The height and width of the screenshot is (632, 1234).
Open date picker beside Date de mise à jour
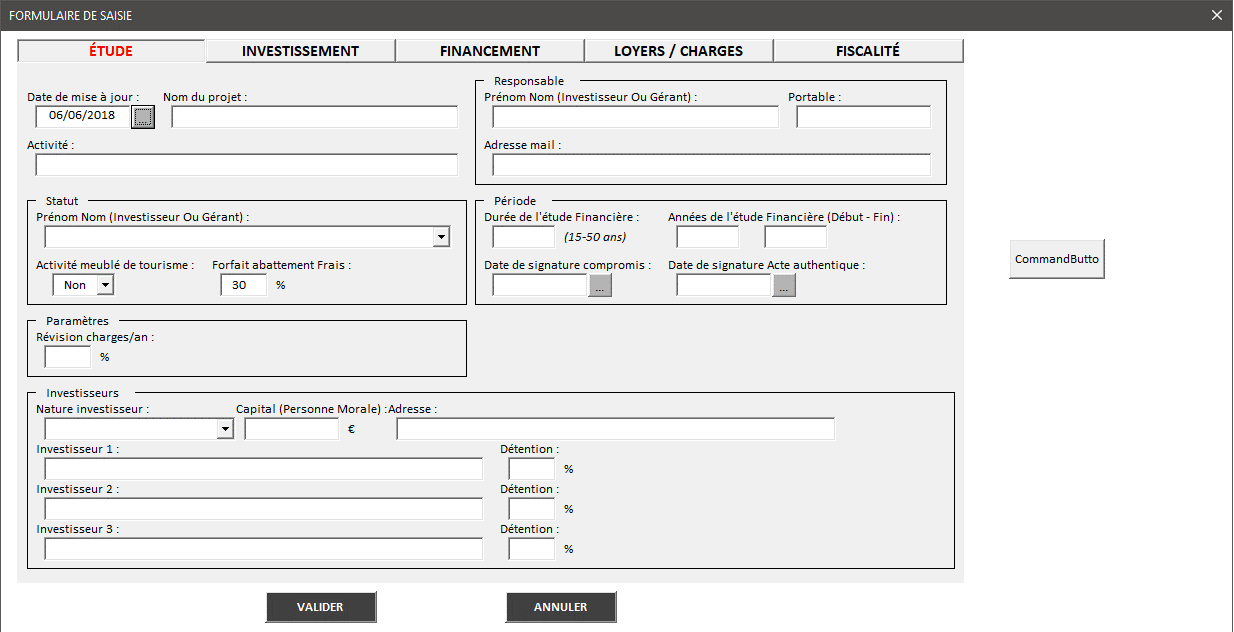point(144,117)
